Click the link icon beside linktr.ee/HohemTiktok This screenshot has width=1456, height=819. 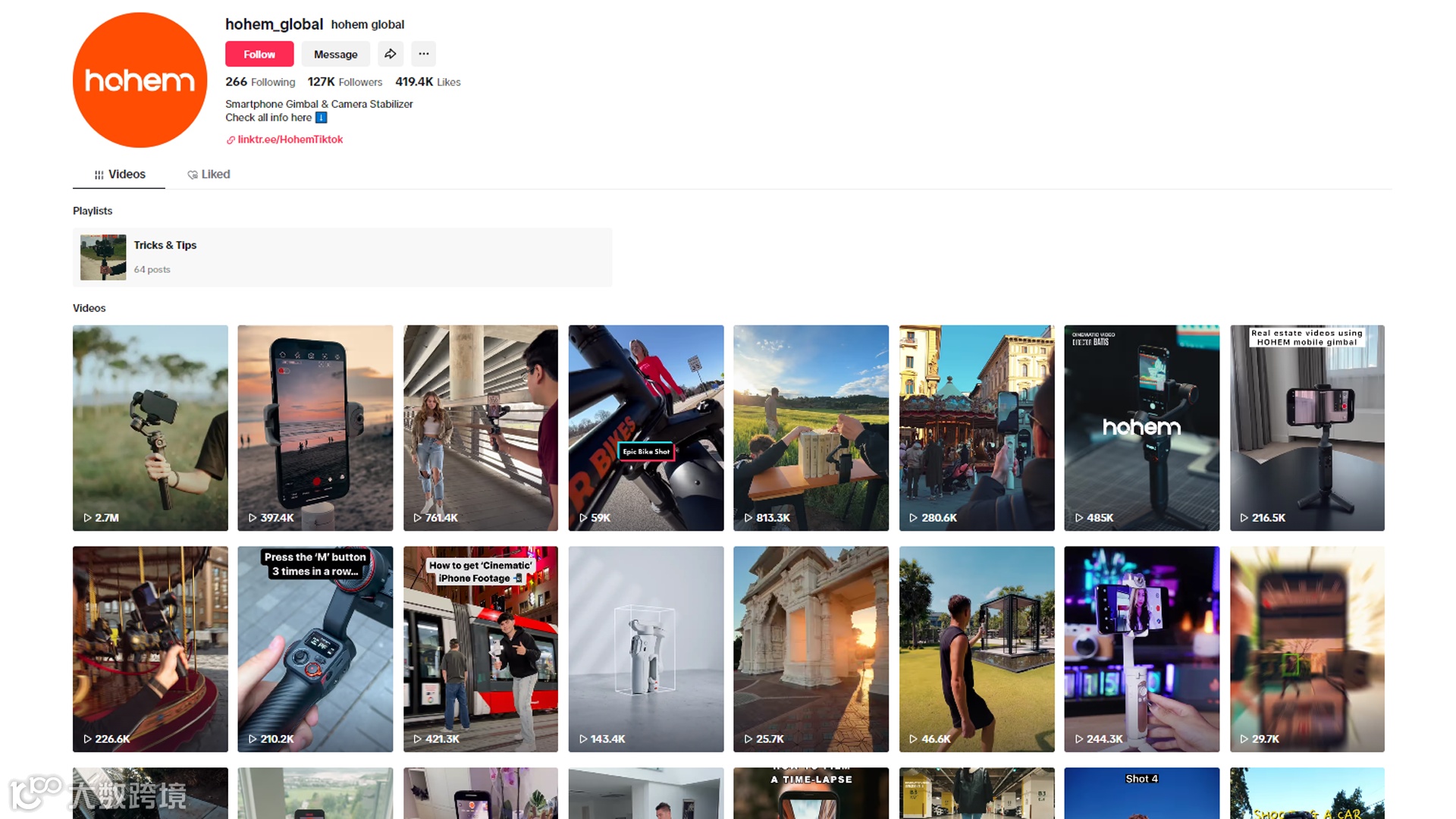tap(231, 140)
